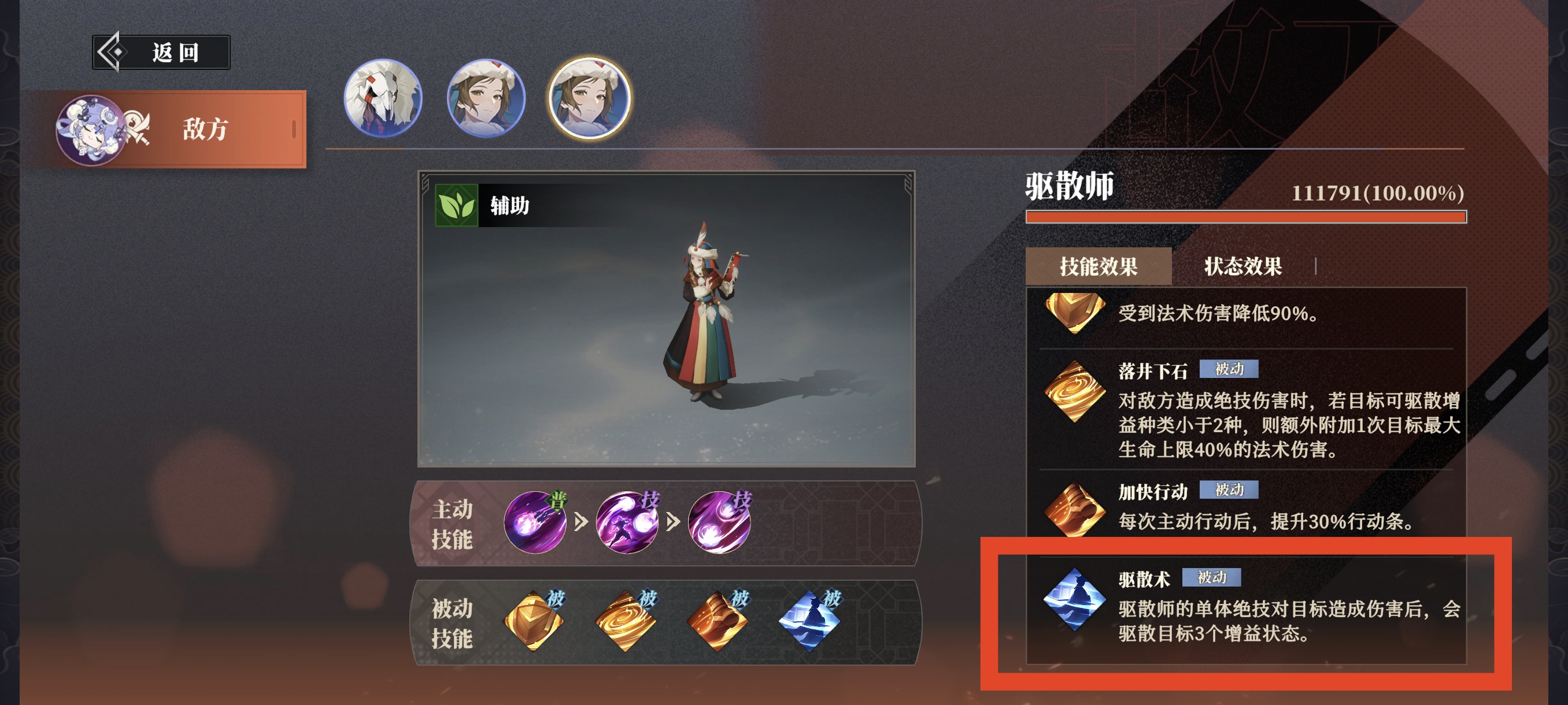Select the 敌方 enemy side tab
The image size is (1568, 705).
point(181,129)
